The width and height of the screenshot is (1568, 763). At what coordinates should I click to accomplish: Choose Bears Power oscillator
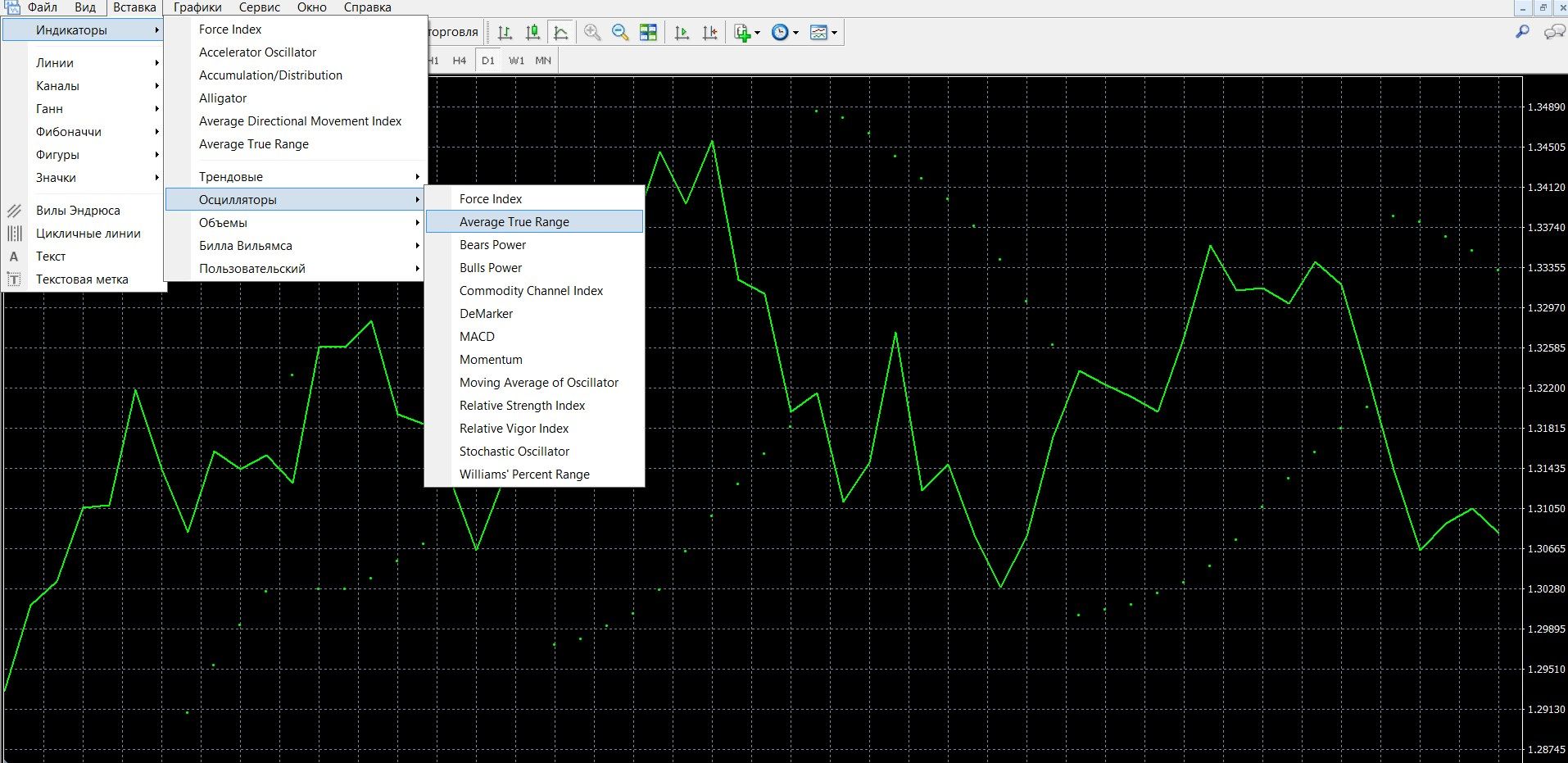535,245
